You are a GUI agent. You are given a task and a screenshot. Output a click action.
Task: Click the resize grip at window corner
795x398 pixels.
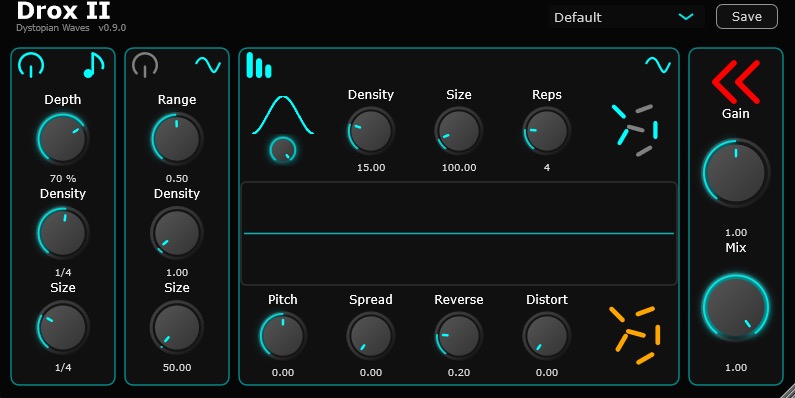(787, 390)
